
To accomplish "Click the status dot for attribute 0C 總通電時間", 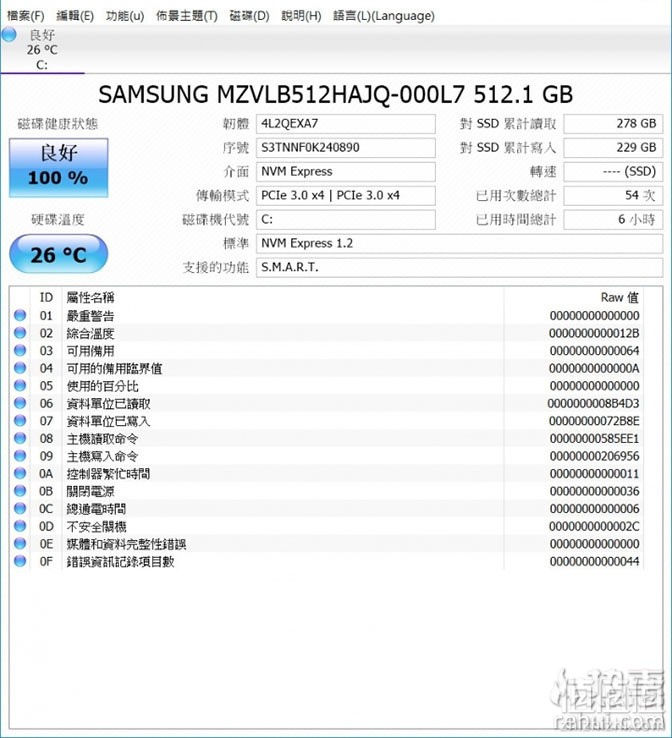I will [20, 508].
